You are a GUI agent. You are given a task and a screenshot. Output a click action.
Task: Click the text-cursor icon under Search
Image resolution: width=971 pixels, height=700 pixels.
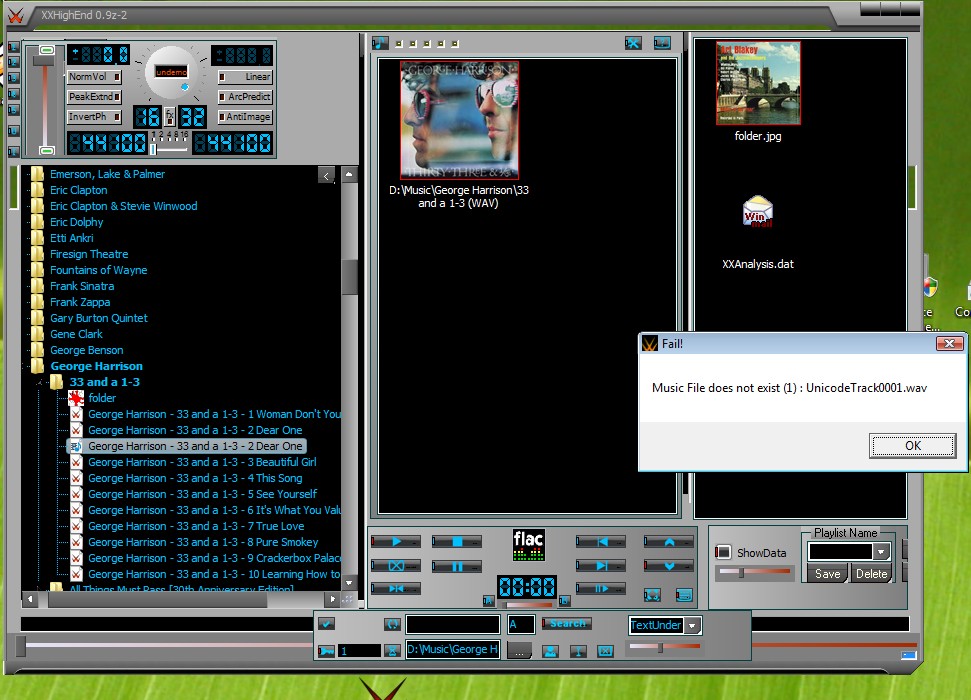pyautogui.click(x=578, y=650)
